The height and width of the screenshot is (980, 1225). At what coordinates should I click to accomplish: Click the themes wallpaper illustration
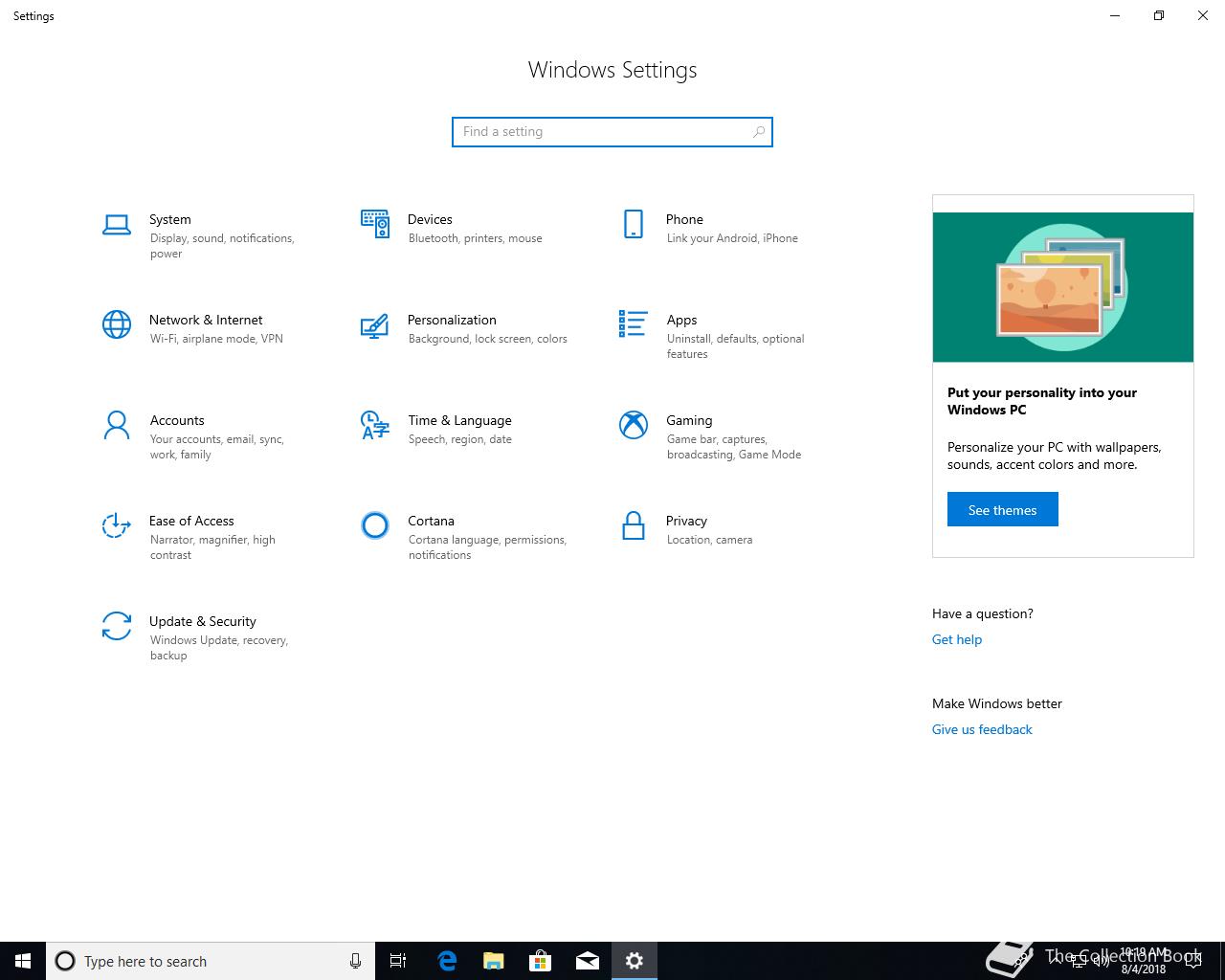(x=1063, y=287)
